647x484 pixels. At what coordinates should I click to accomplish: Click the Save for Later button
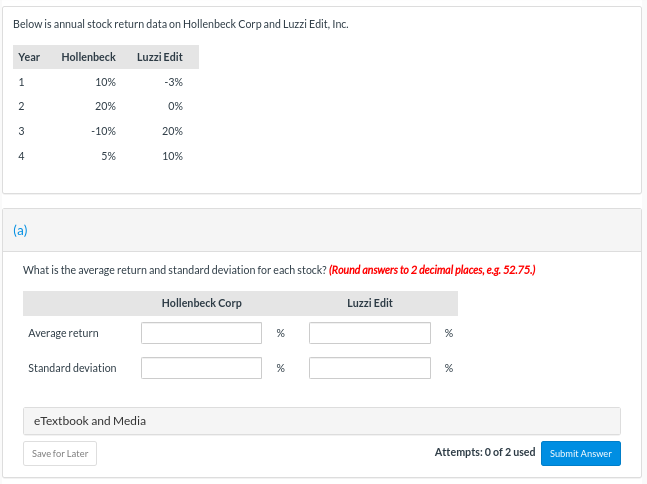[60, 453]
